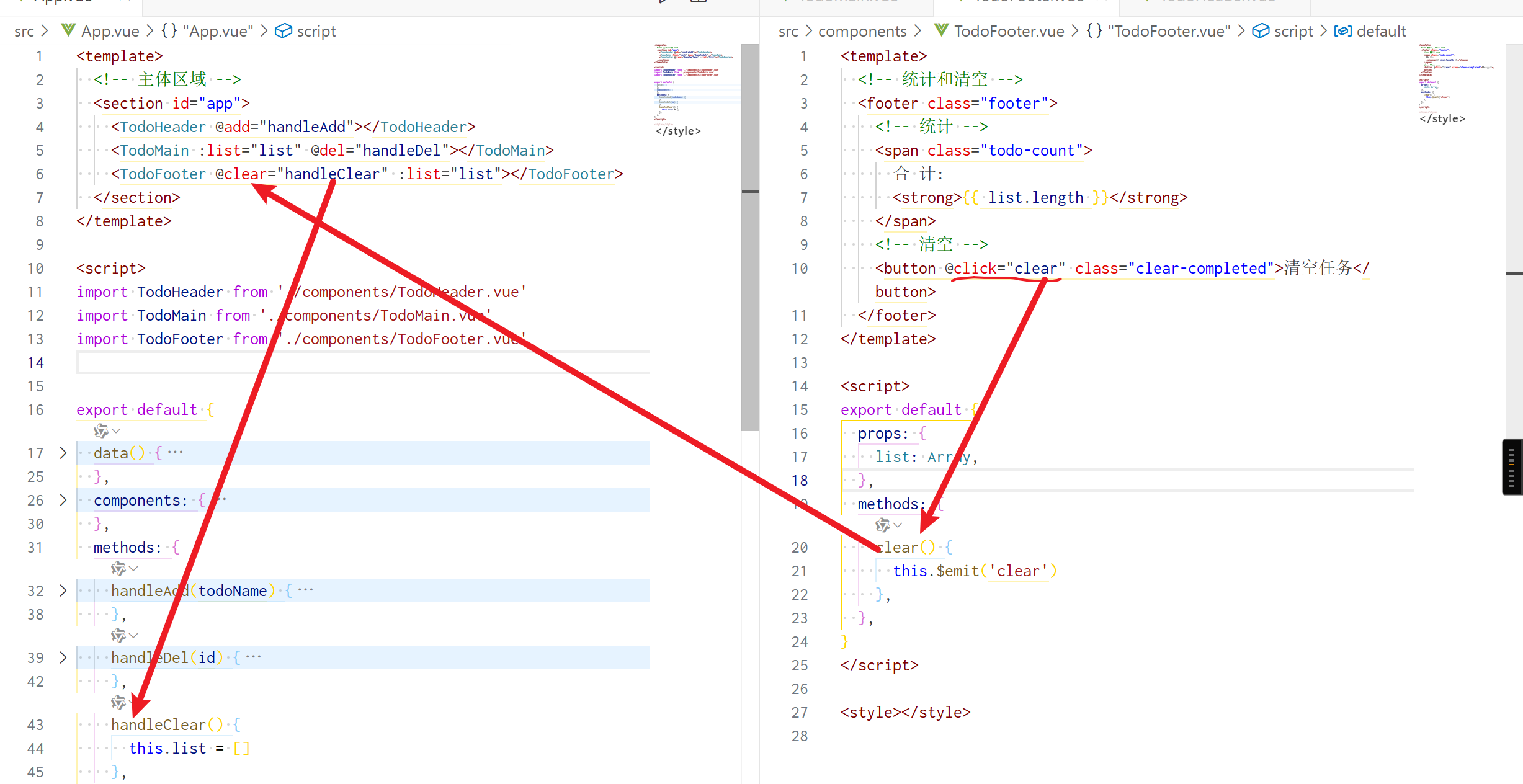Click the Vue icon before TodoFooter.vue breadcrumb
Screen dimensions: 1523x784
941,30
